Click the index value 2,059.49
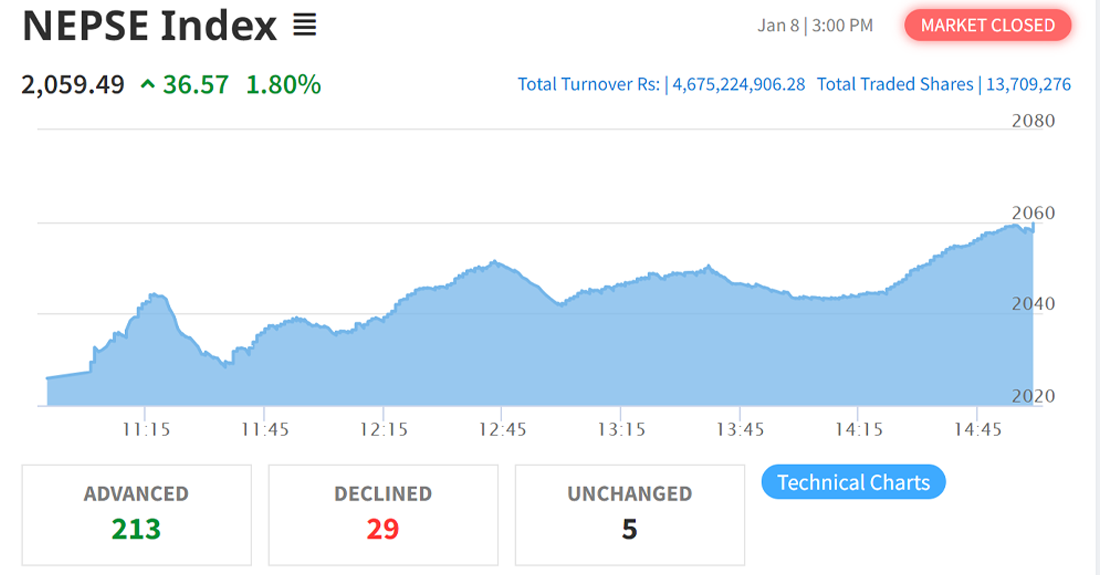1100x575 pixels. pos(73,85)
